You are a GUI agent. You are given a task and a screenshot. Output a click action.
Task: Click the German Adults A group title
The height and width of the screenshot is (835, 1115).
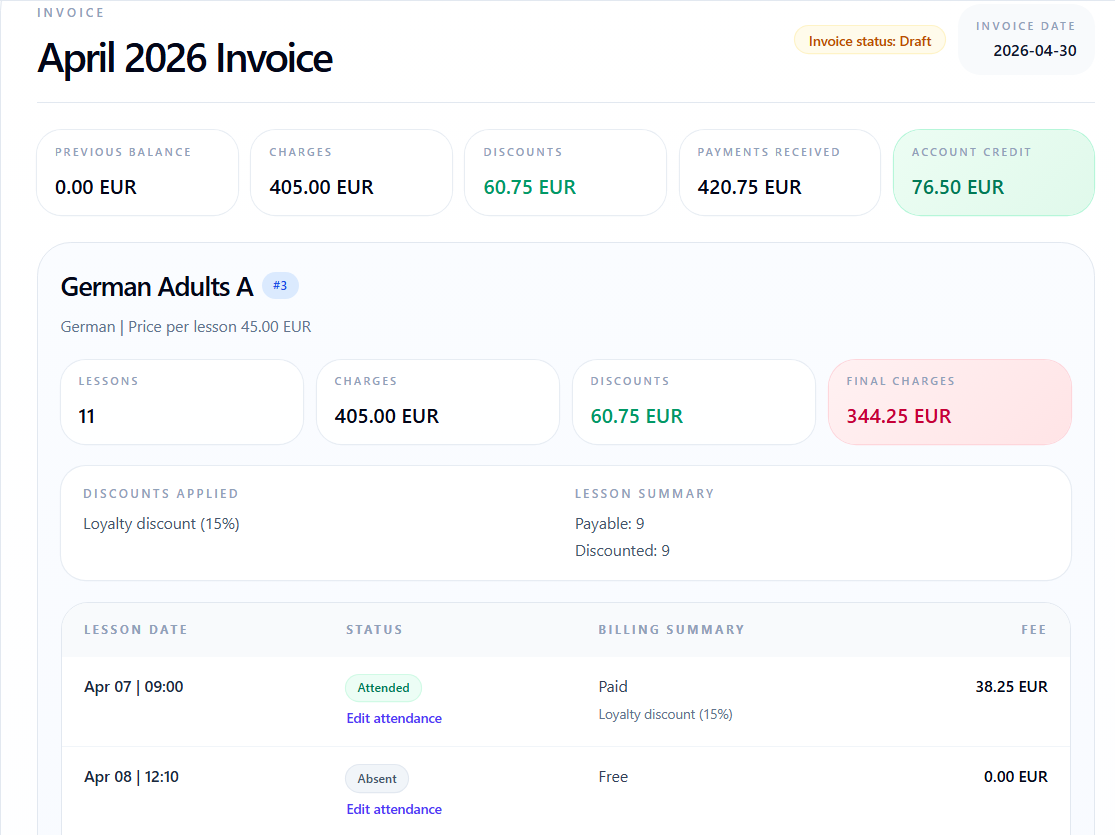tap(157, 287)
